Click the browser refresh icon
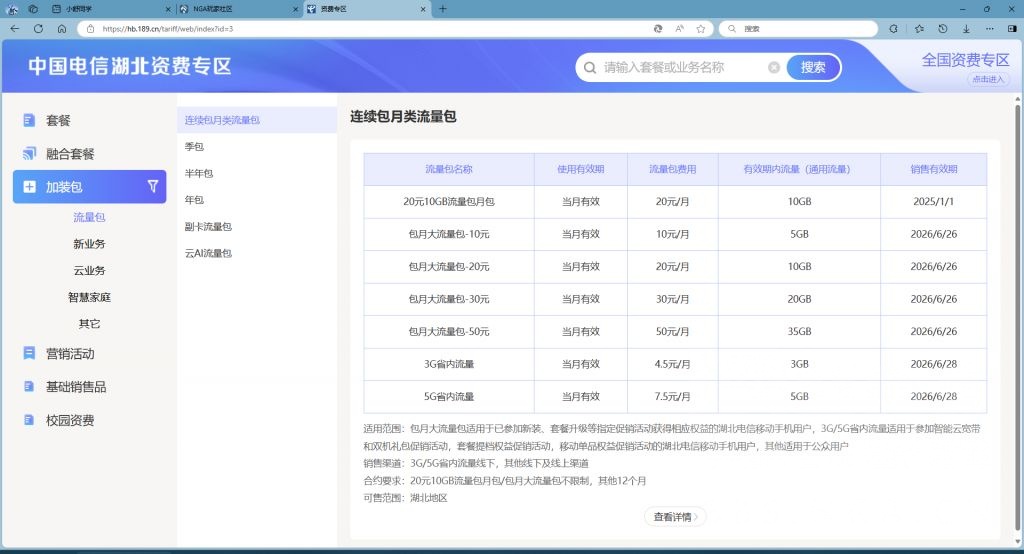 pyautogui.click(x=38, y=29)
